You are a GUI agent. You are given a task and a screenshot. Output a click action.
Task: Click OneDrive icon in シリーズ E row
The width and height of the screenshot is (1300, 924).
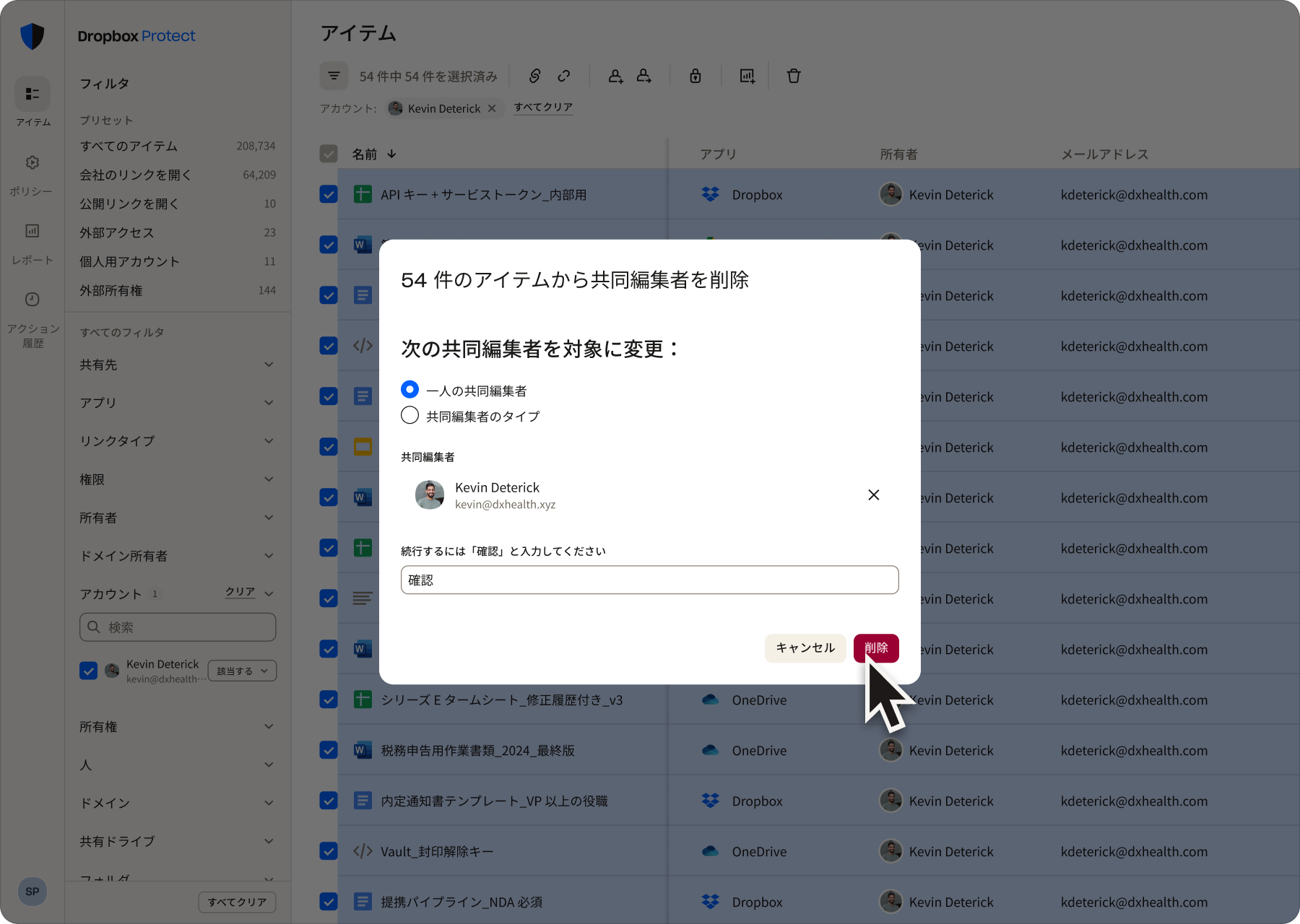click(711, 699)
